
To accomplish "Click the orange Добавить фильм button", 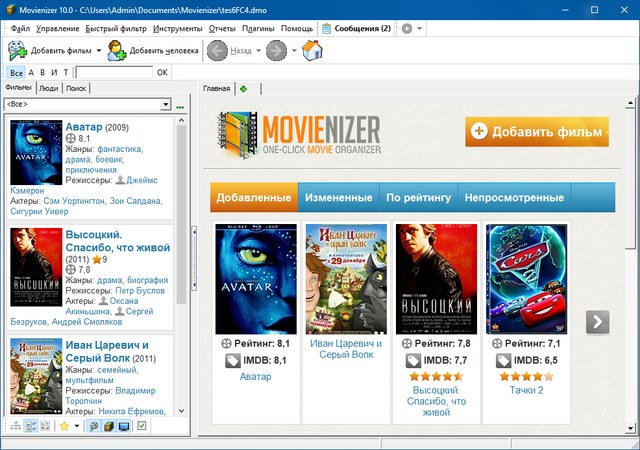I will click(536, 131).
